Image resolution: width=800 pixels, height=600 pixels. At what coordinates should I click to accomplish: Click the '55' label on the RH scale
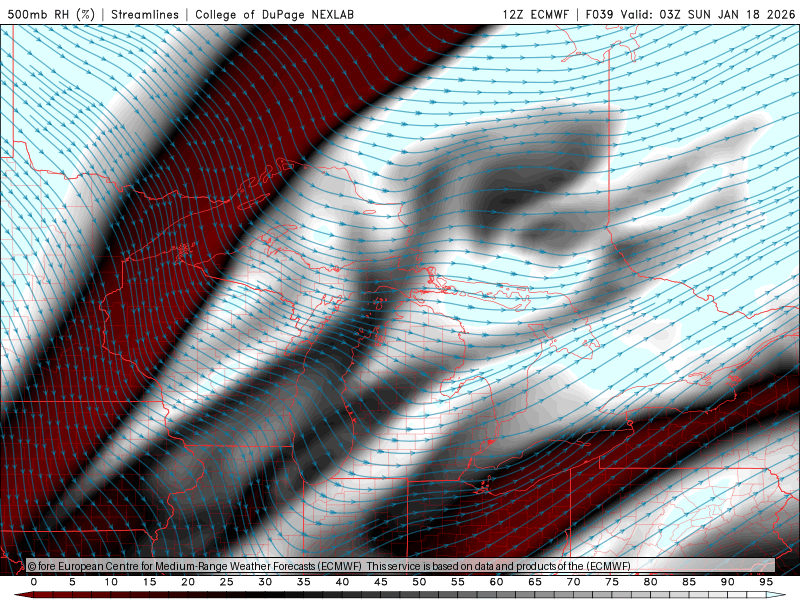click(x=458, y=582)
